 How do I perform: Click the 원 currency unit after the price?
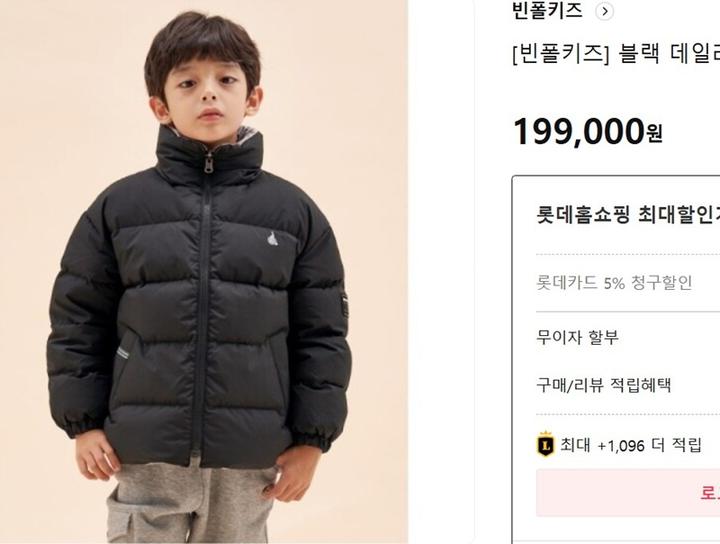(x=654, y=134)
